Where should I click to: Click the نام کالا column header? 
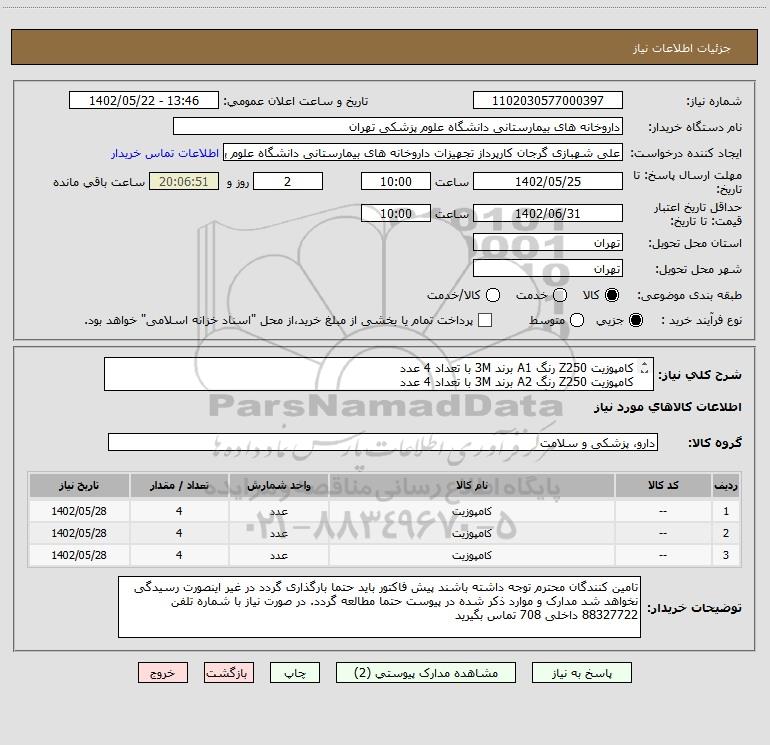pyautogui.click(x=471, y=486)
